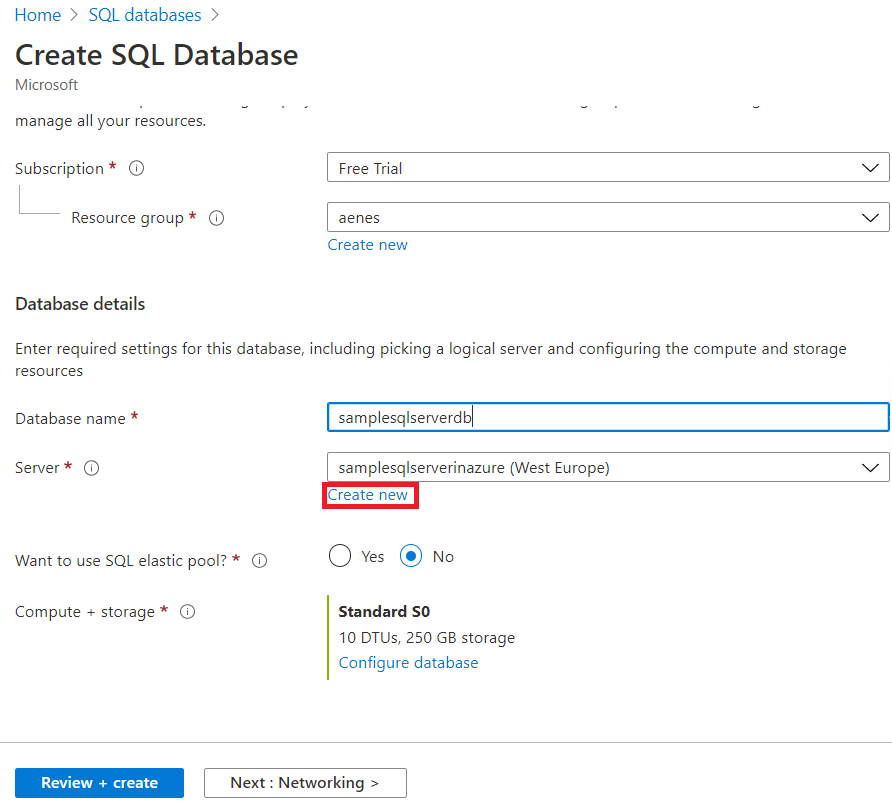The image size is (892, 807).
Task: Click the Server dropdown chevron
Action: click(x=871, y=467)
